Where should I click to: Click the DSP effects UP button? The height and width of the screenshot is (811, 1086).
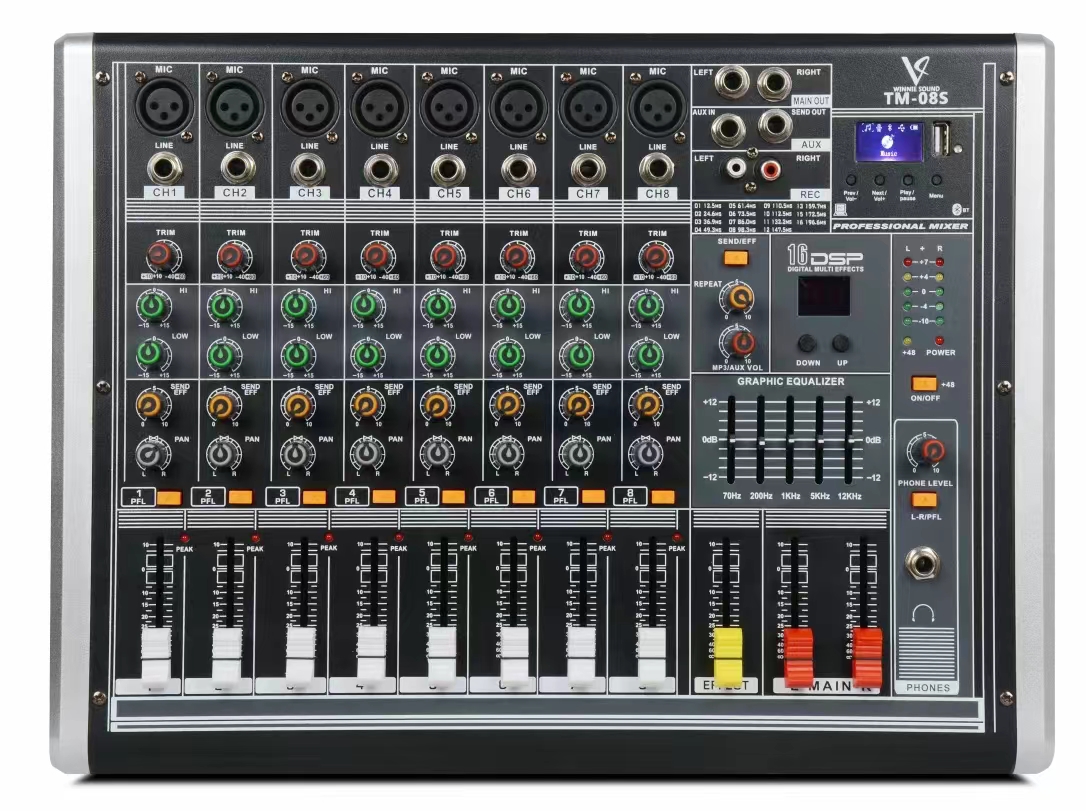point(842,341)
